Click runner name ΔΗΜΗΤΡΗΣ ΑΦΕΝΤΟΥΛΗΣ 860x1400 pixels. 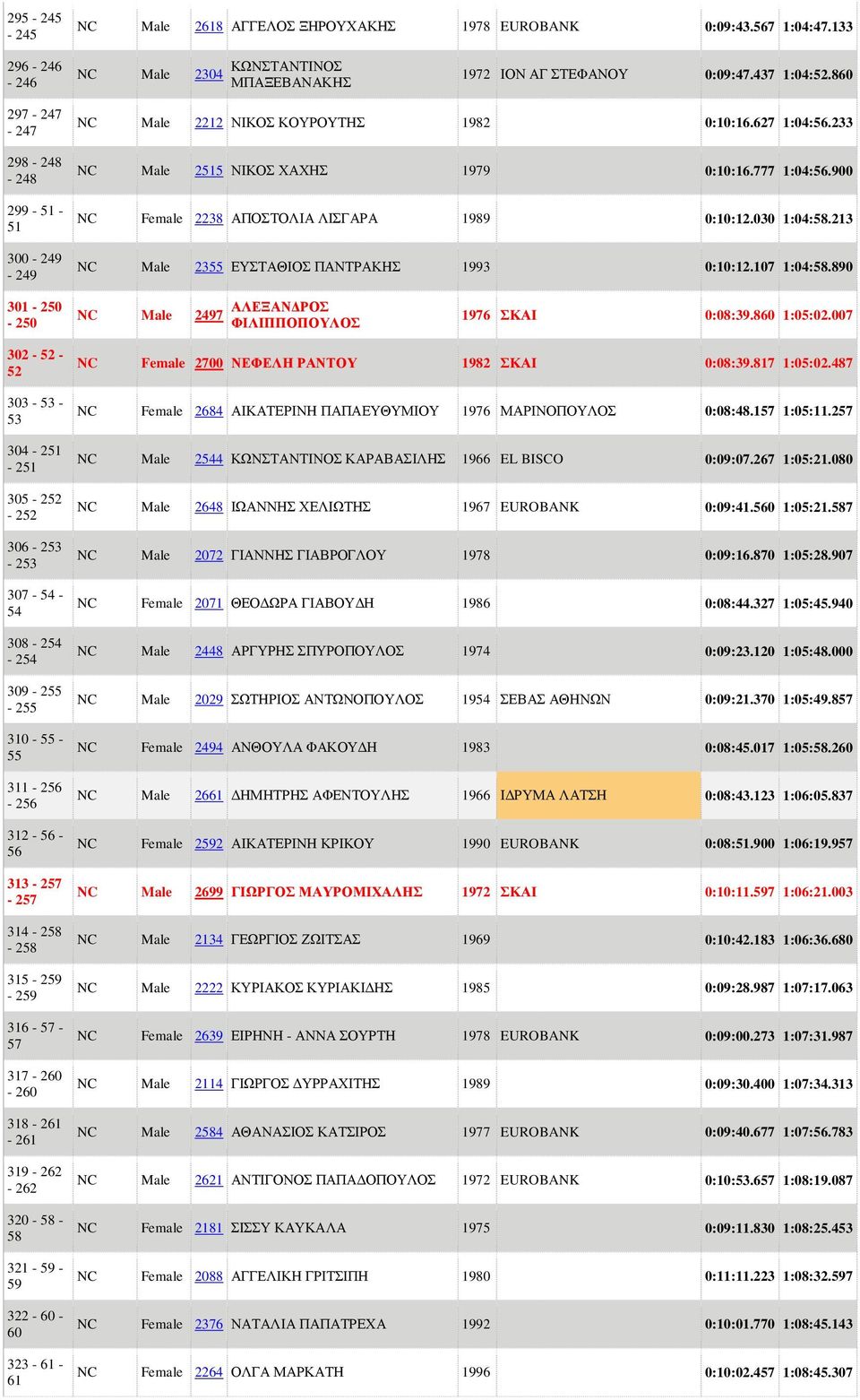(321, 796)
